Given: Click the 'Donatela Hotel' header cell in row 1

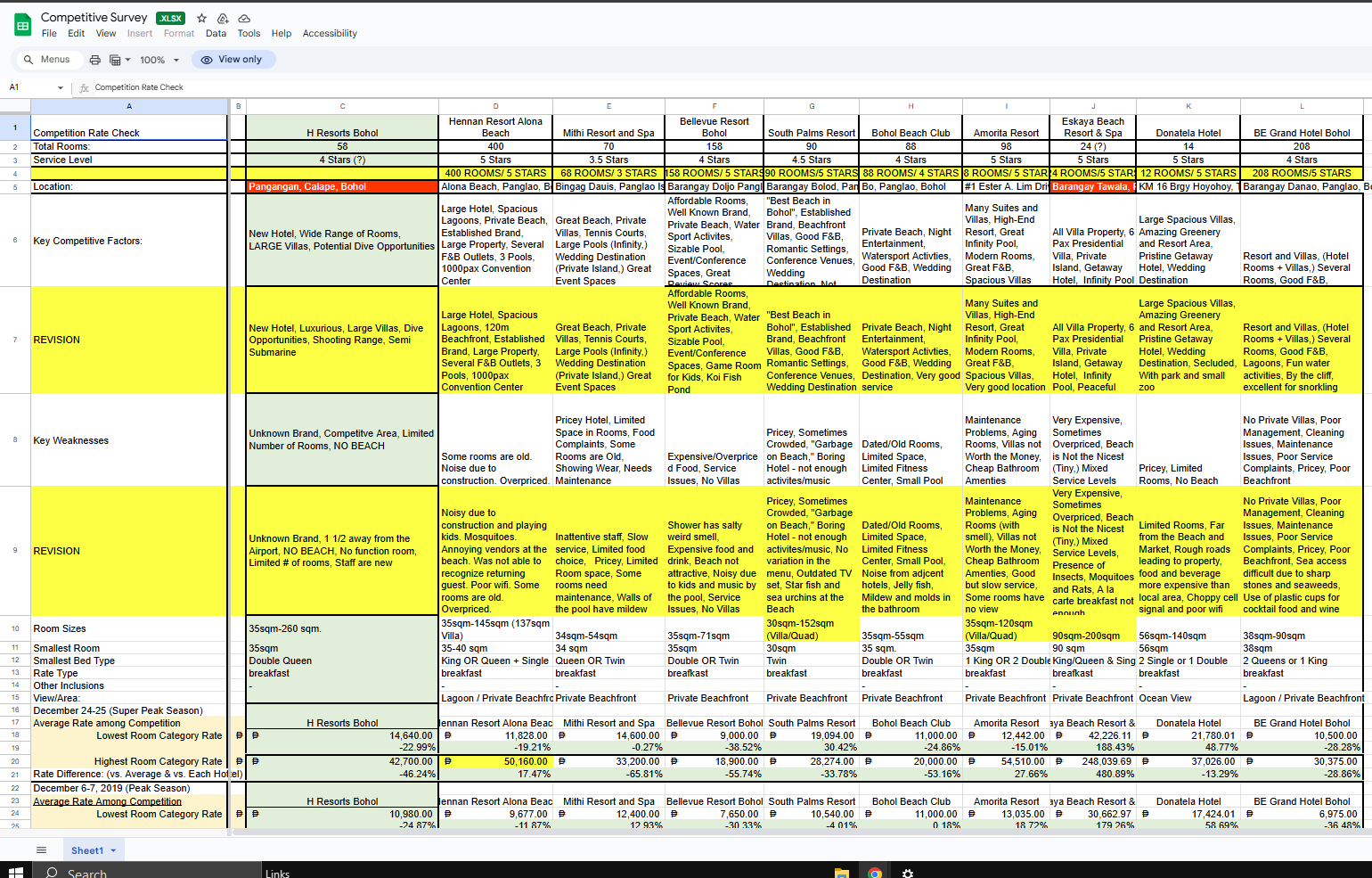Looking at the screenshot, I should (x=1188, y=127).
